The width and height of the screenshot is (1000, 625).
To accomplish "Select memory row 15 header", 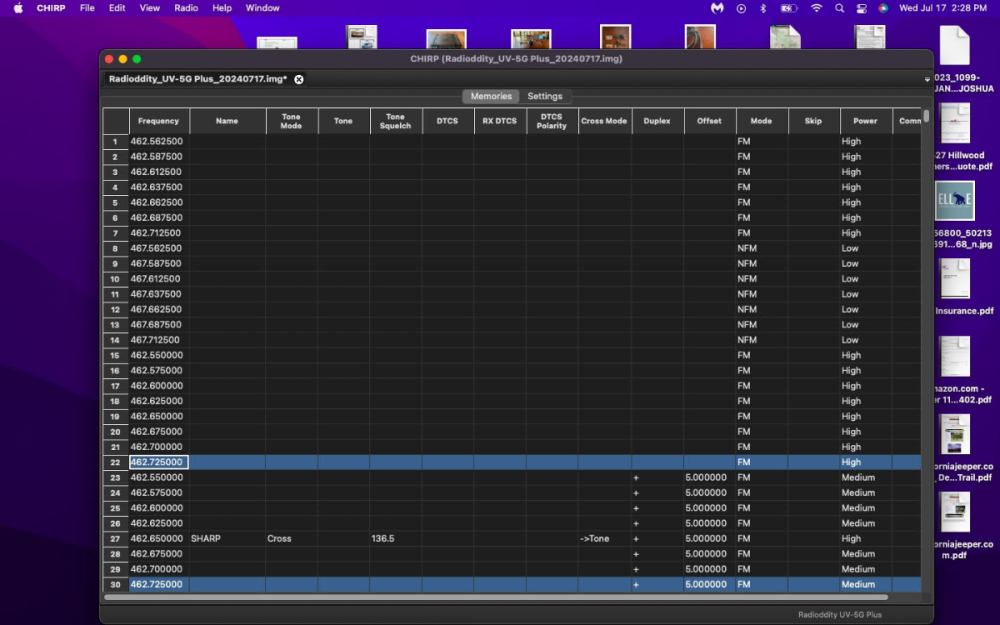I will 115,355.
